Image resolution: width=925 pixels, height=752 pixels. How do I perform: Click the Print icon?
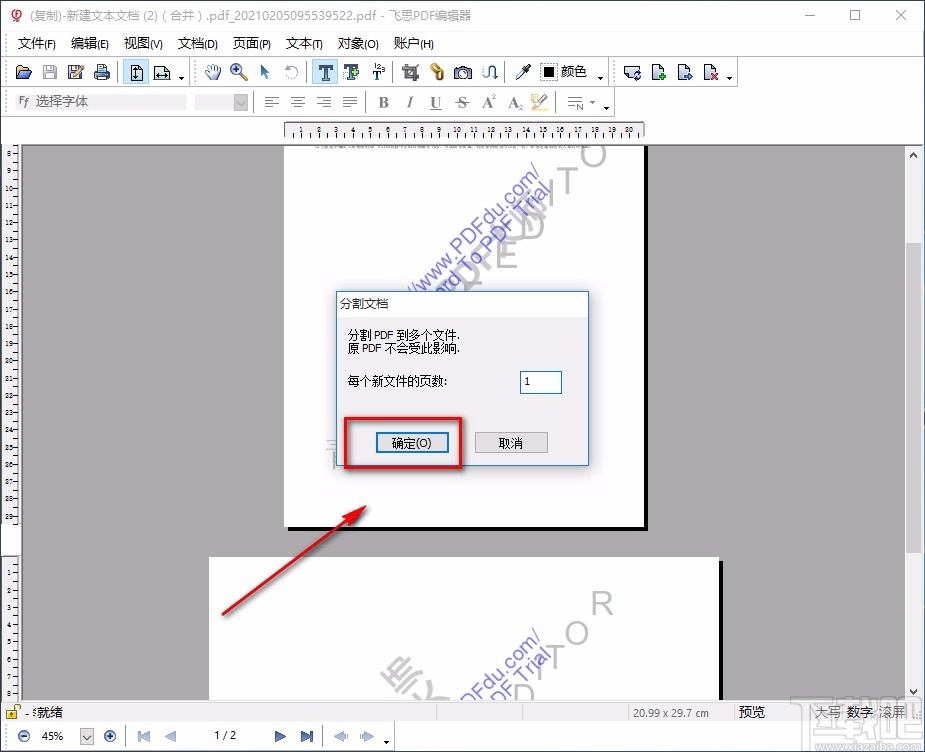(101, 73)
